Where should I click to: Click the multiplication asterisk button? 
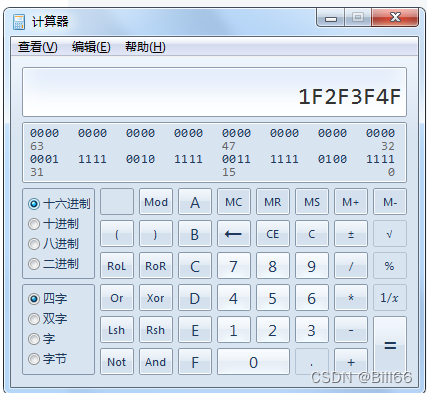click(x=351, y=298)
